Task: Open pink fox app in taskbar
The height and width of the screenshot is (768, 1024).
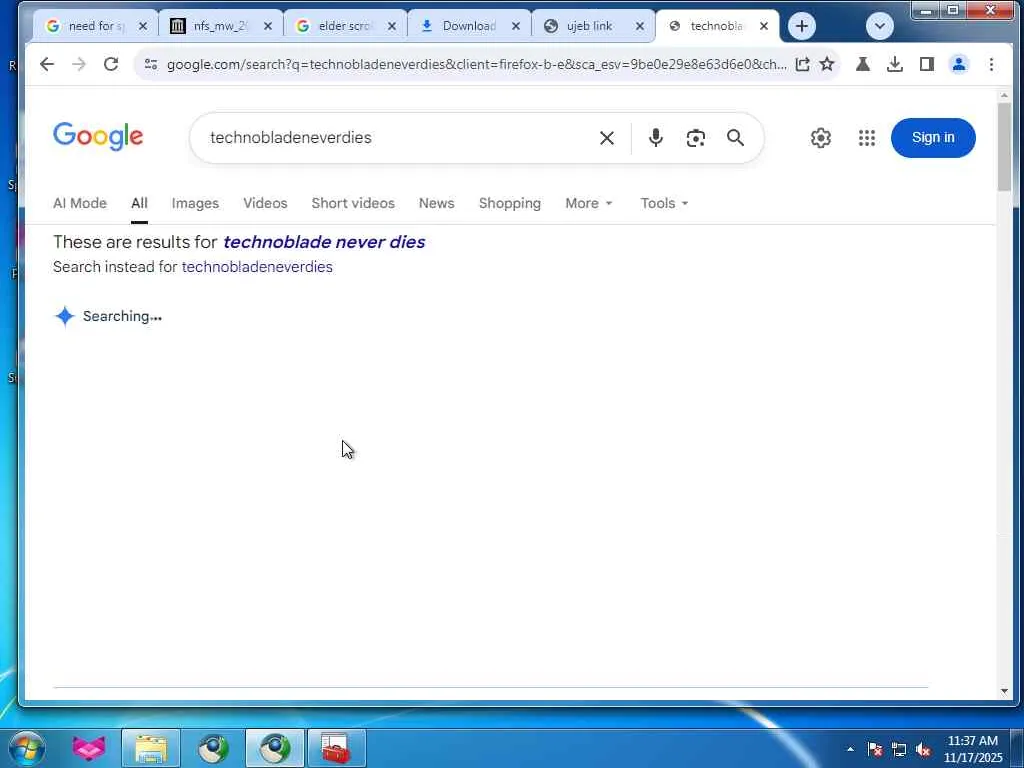Action: (89, 748)
